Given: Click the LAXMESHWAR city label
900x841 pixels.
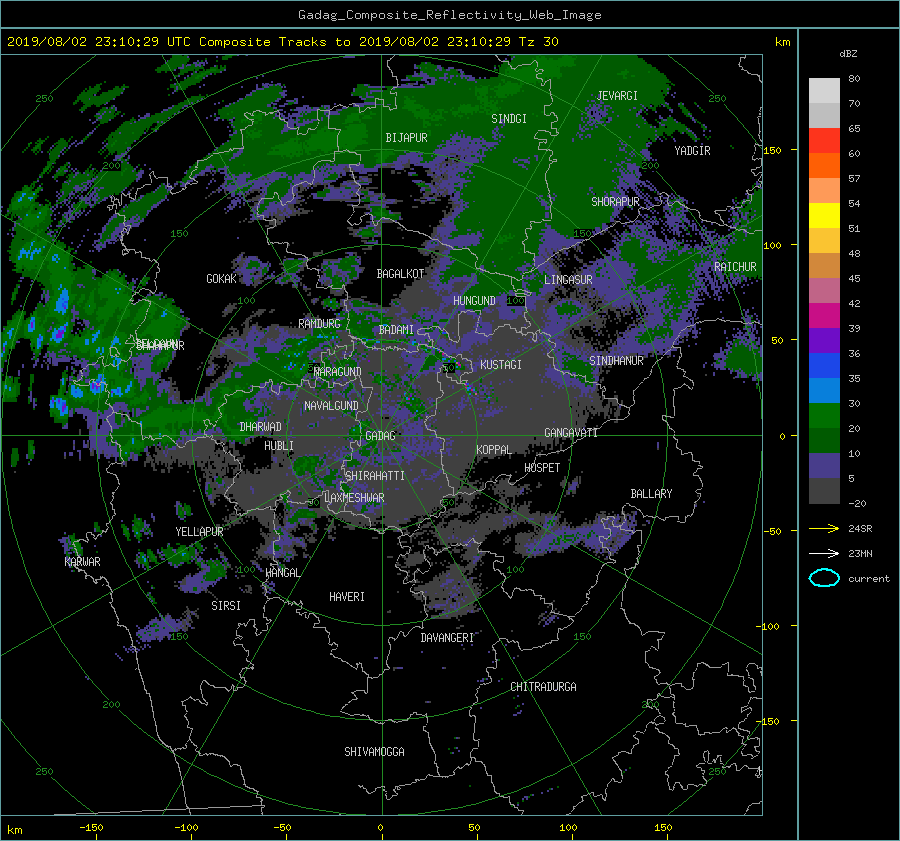Looking at the screenshot, I should pos(354,498).
